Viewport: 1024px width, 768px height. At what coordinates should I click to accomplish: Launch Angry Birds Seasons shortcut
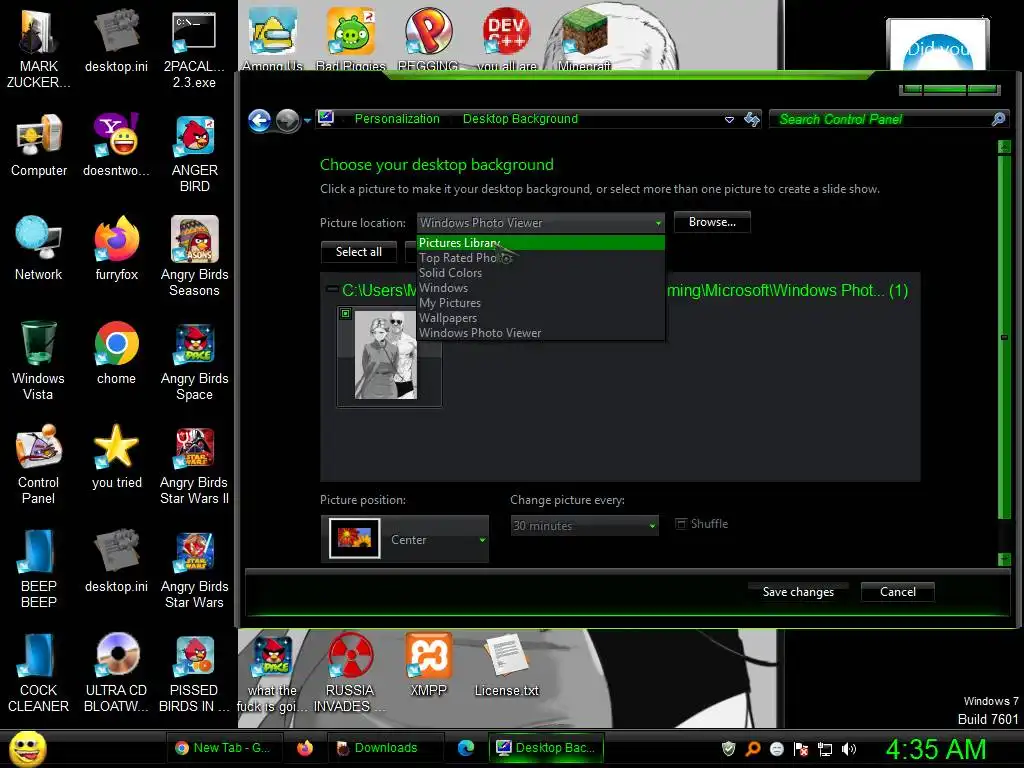point(194,256)
